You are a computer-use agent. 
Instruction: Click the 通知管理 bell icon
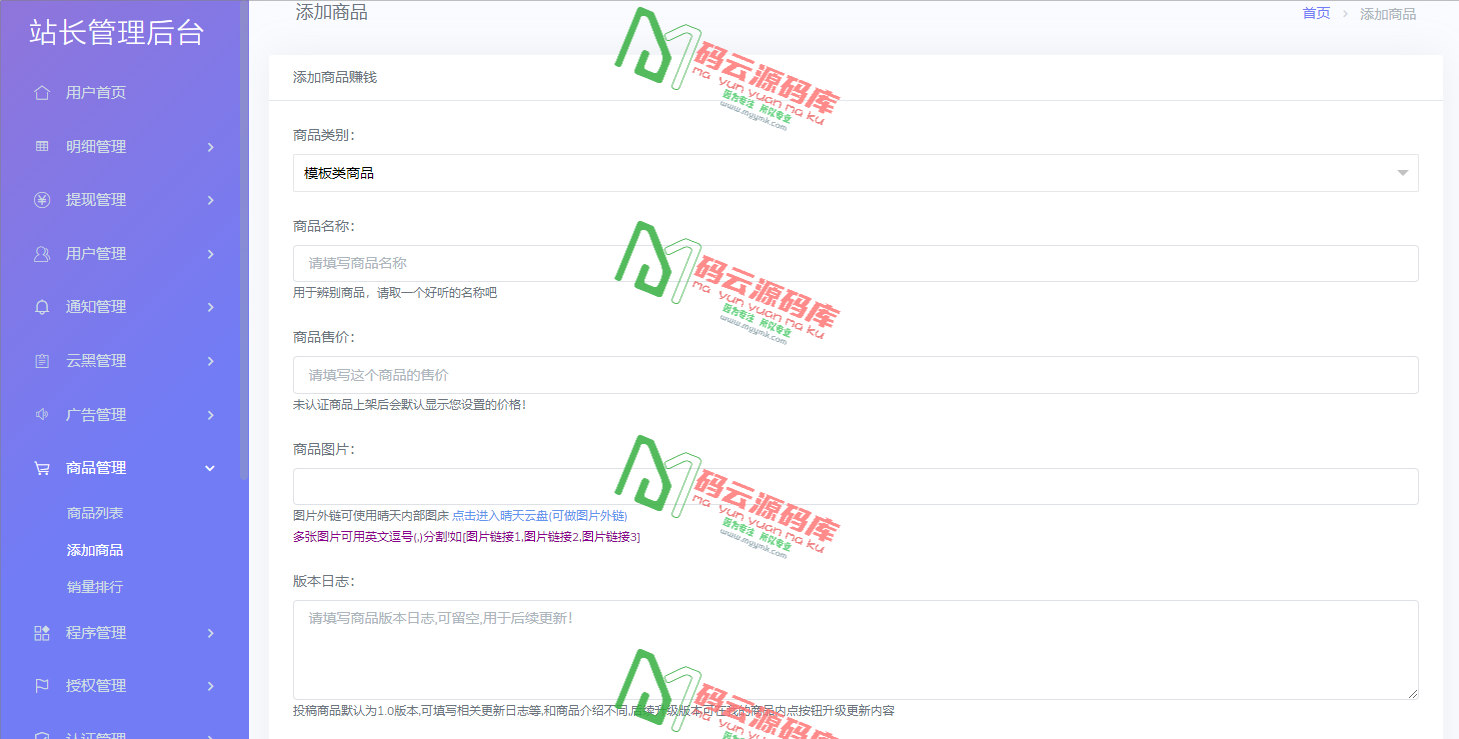[41, 307]
